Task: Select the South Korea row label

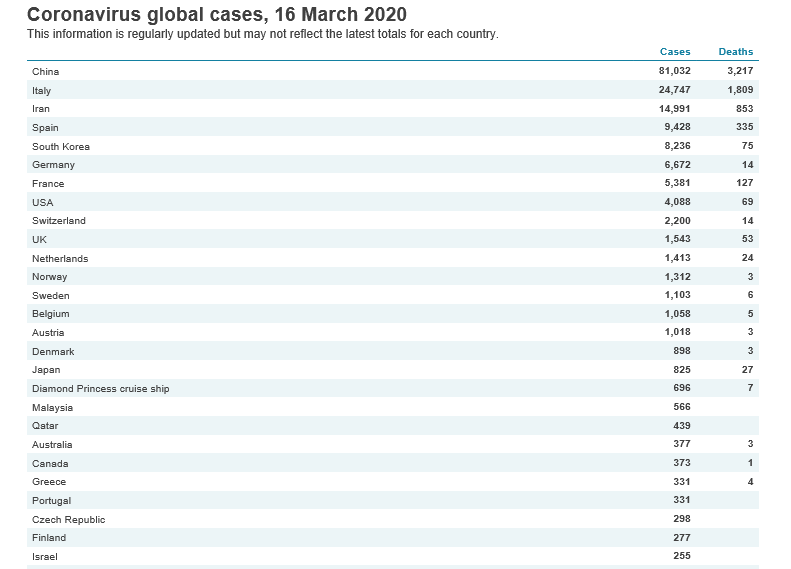Action: (x=61, y=146)
